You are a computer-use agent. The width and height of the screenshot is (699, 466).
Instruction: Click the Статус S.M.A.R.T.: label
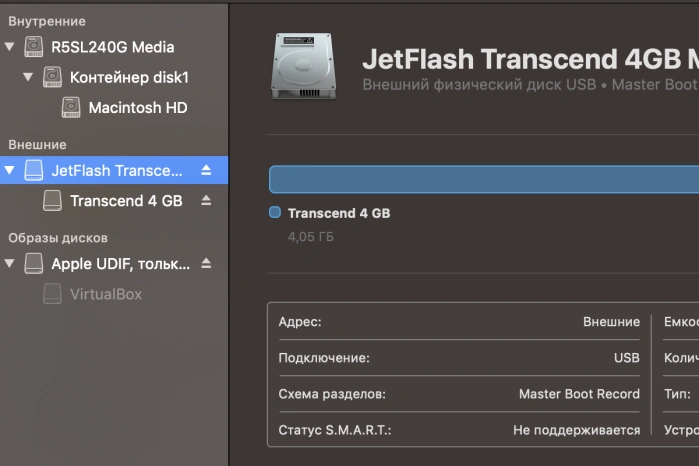335,430
